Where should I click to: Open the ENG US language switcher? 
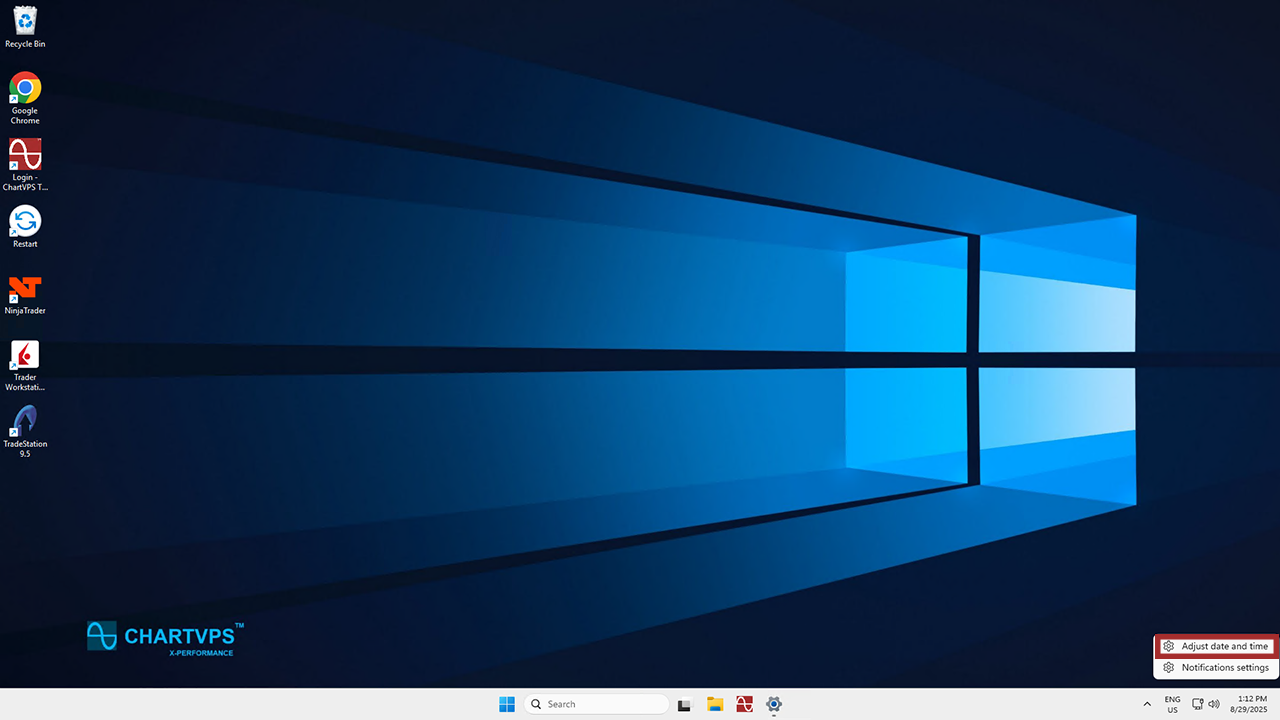tap(1172, 704)
